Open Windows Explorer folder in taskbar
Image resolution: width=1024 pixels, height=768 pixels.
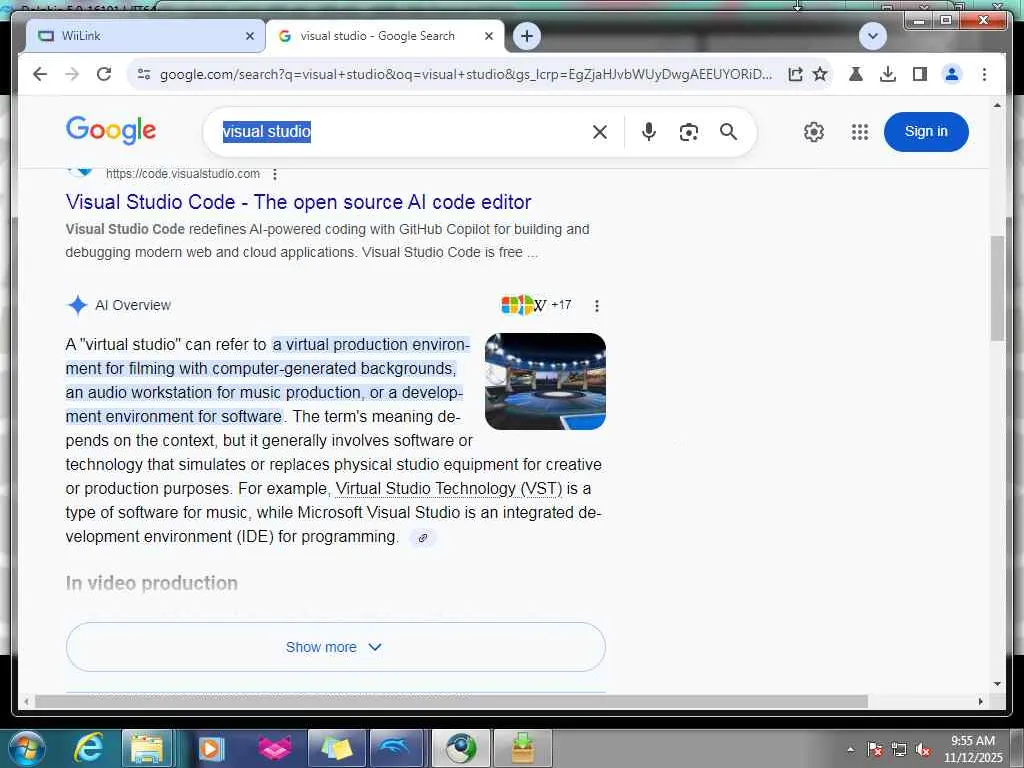click(147, 748)
